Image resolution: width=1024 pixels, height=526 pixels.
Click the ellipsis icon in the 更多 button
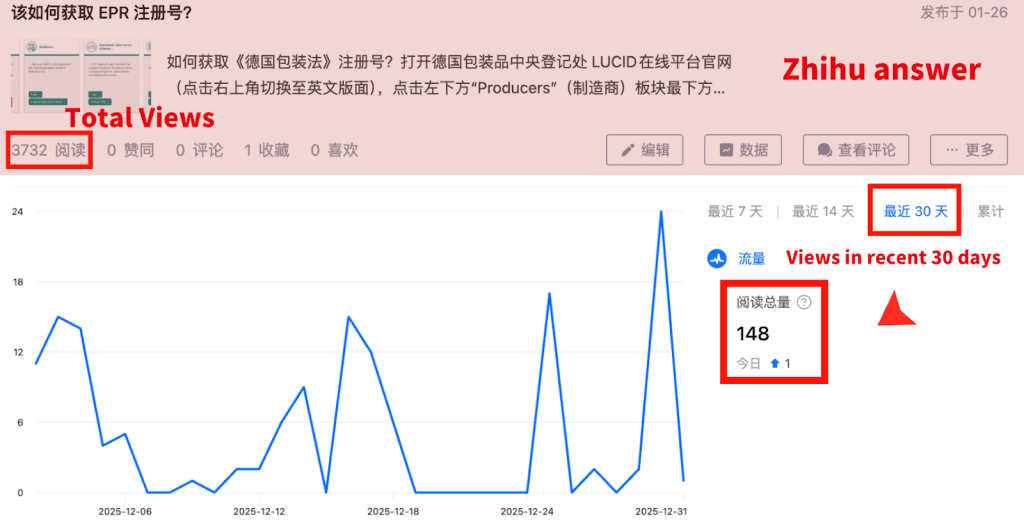pyautogui.click(x=948, y=150)
